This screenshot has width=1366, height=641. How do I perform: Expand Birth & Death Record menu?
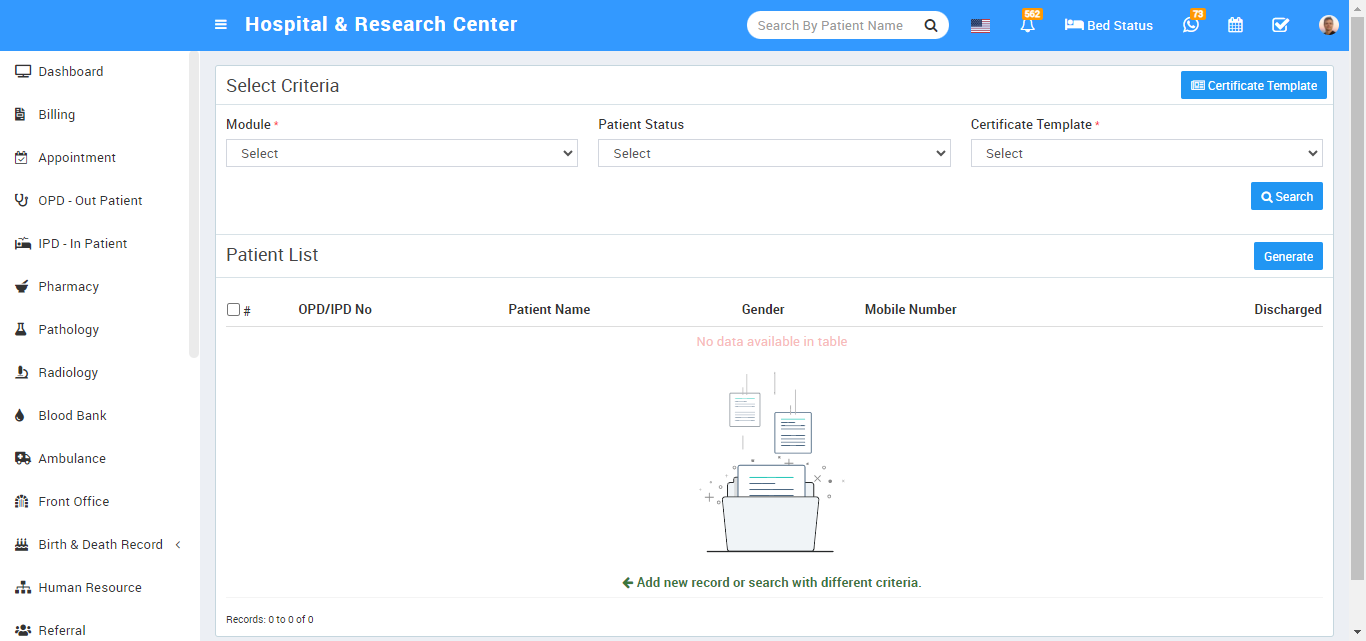point(100,545)
